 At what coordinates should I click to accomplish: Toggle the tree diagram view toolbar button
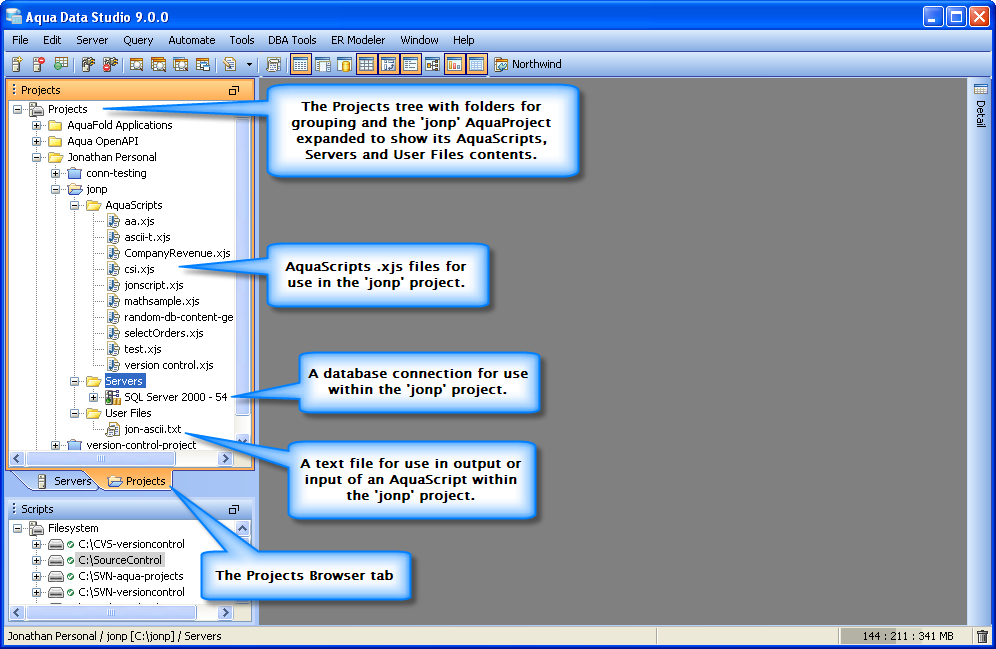pyautogui.click(x=433, y=64)
